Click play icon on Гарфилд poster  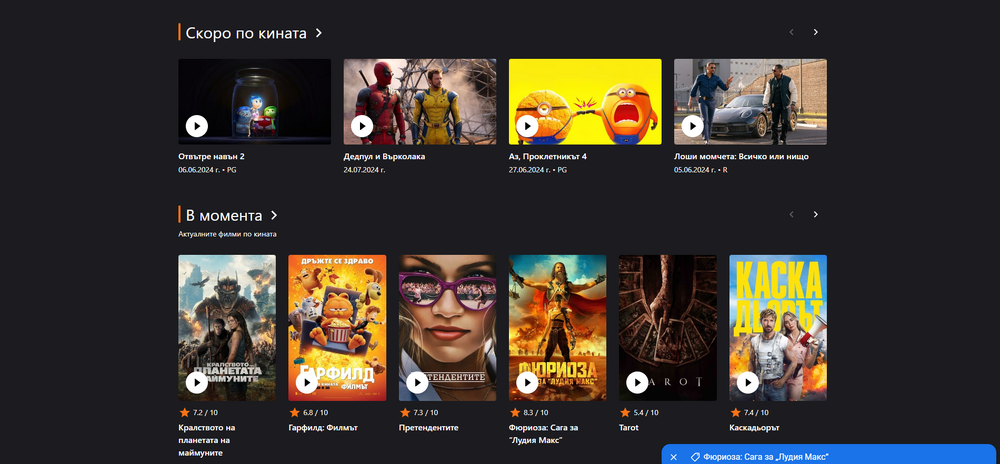(307, 383)
